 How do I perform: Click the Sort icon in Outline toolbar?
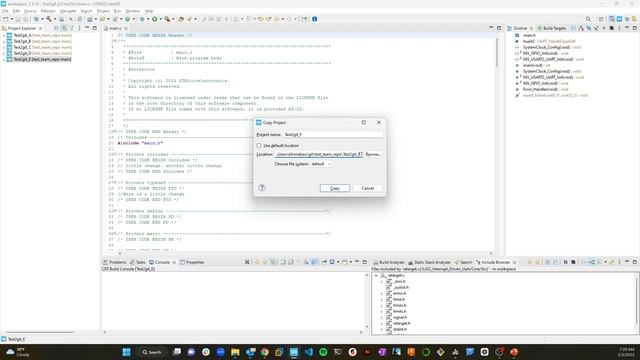581,28
